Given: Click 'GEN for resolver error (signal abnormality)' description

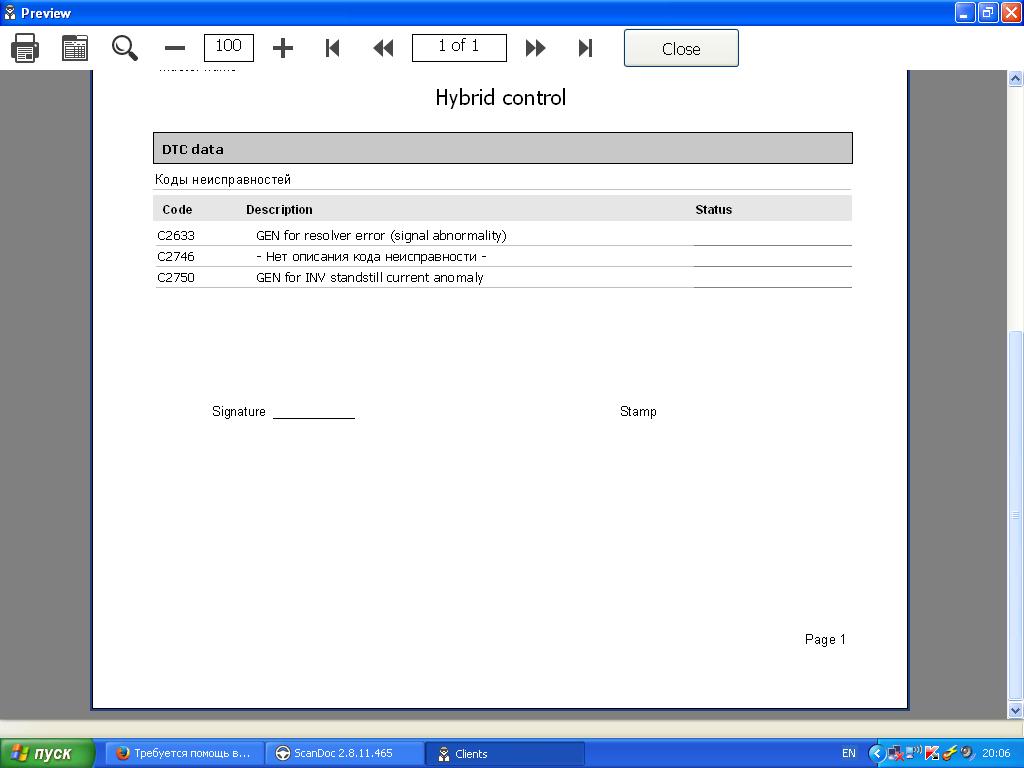Looking at the screenshot, I should click(x=381, y=236).
